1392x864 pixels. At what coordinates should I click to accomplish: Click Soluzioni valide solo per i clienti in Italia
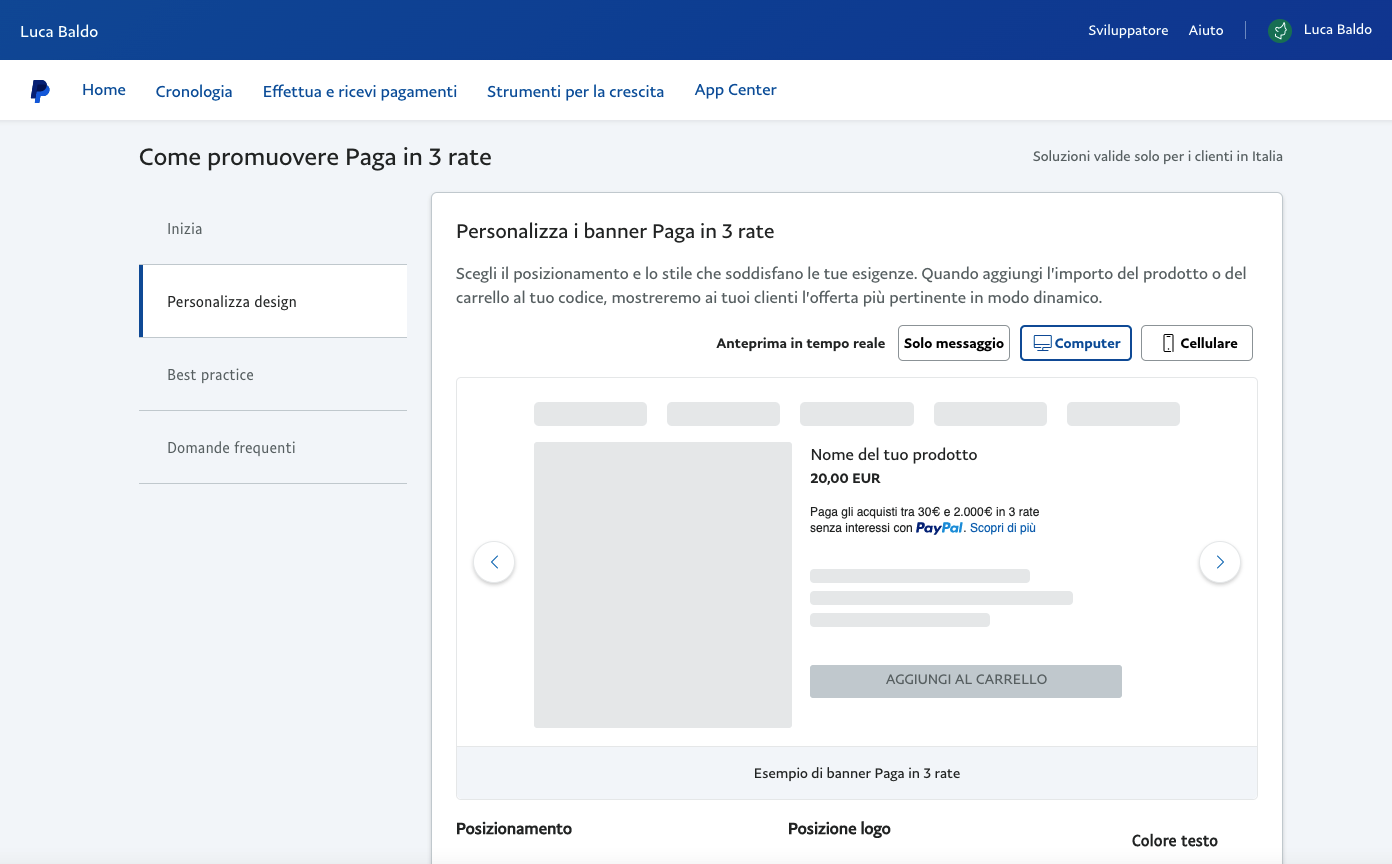pyautogui.click(x=1158, y=157)
